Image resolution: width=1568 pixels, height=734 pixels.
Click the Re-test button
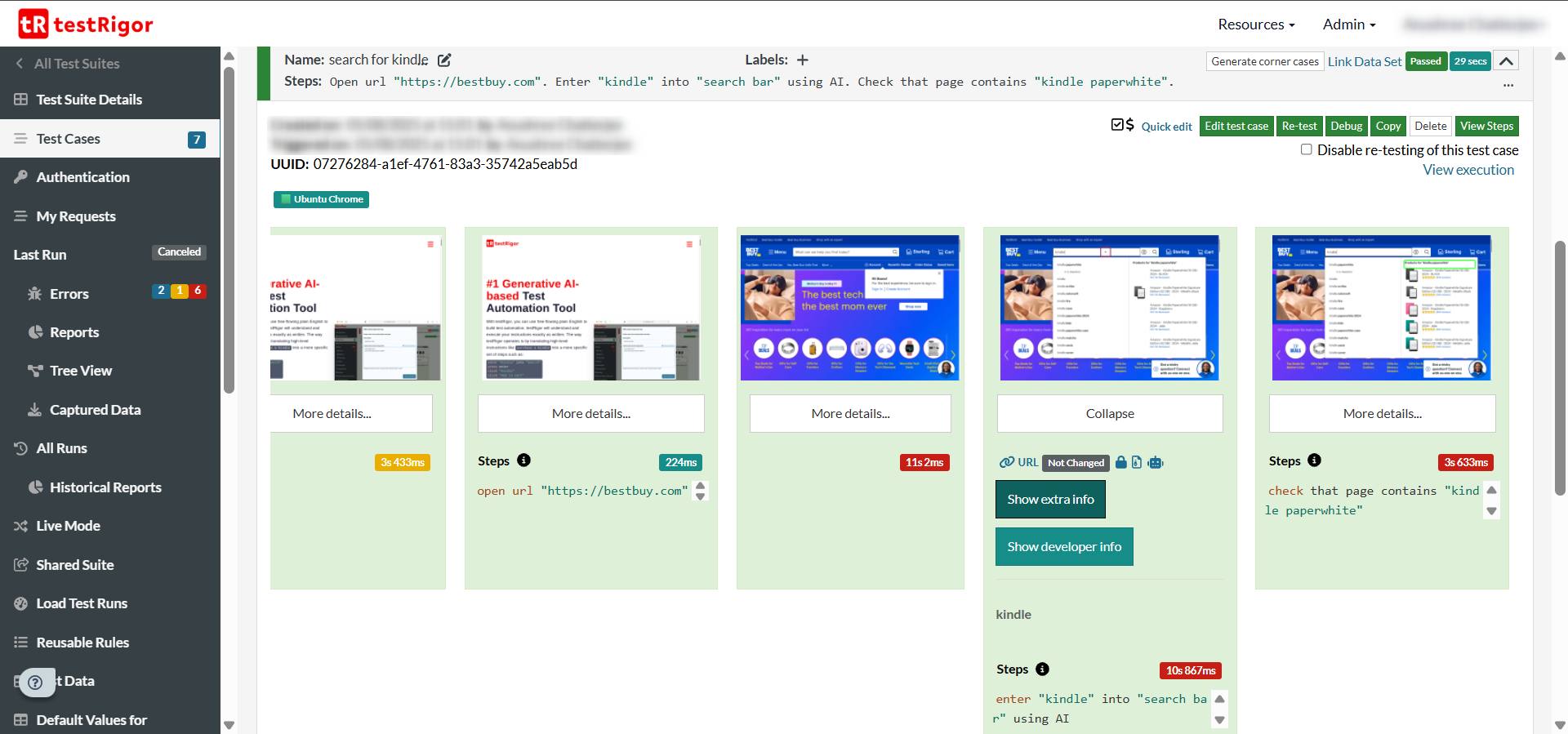coord(1298,127)
